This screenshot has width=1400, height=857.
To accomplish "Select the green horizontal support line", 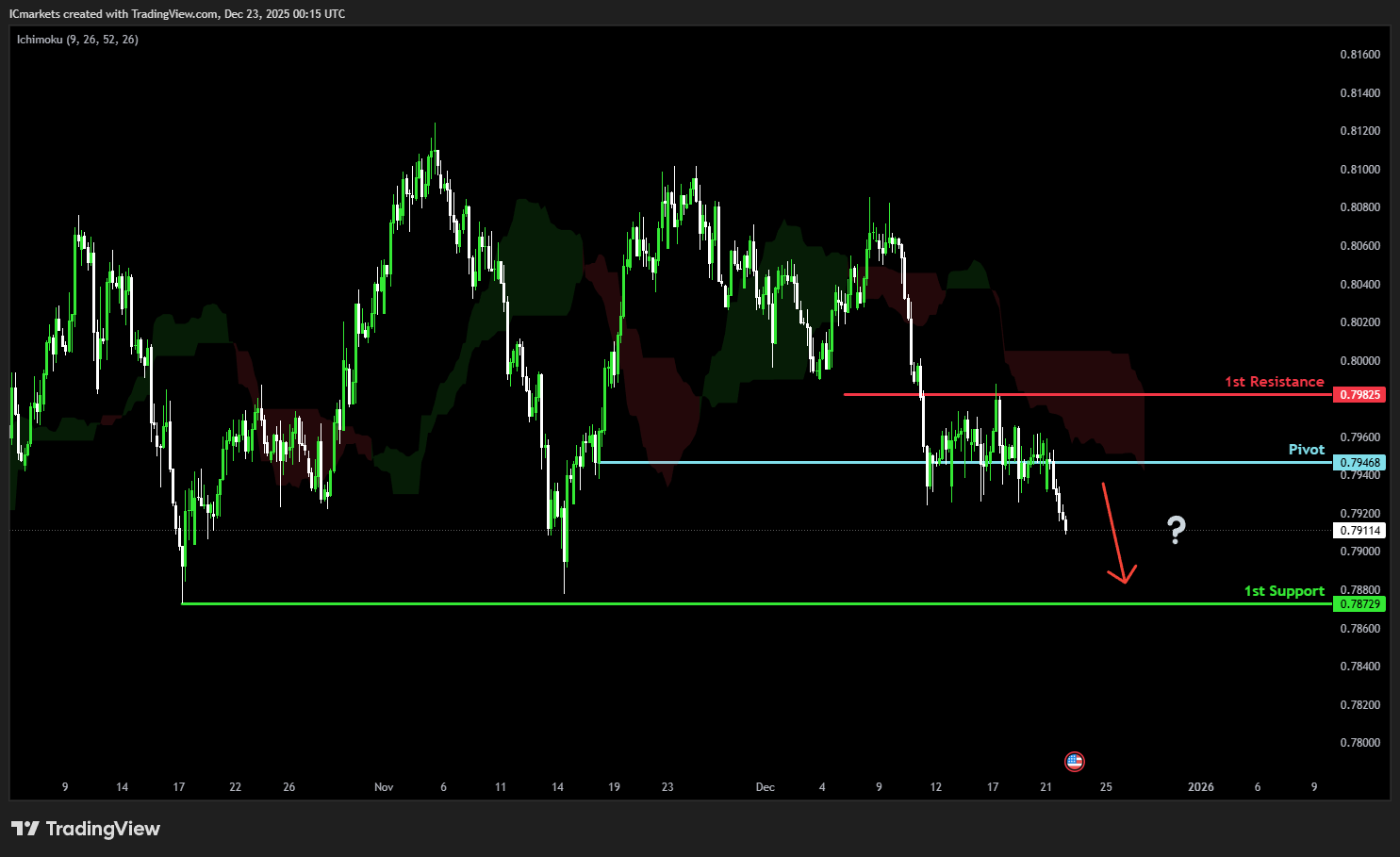I will [754, 603].
